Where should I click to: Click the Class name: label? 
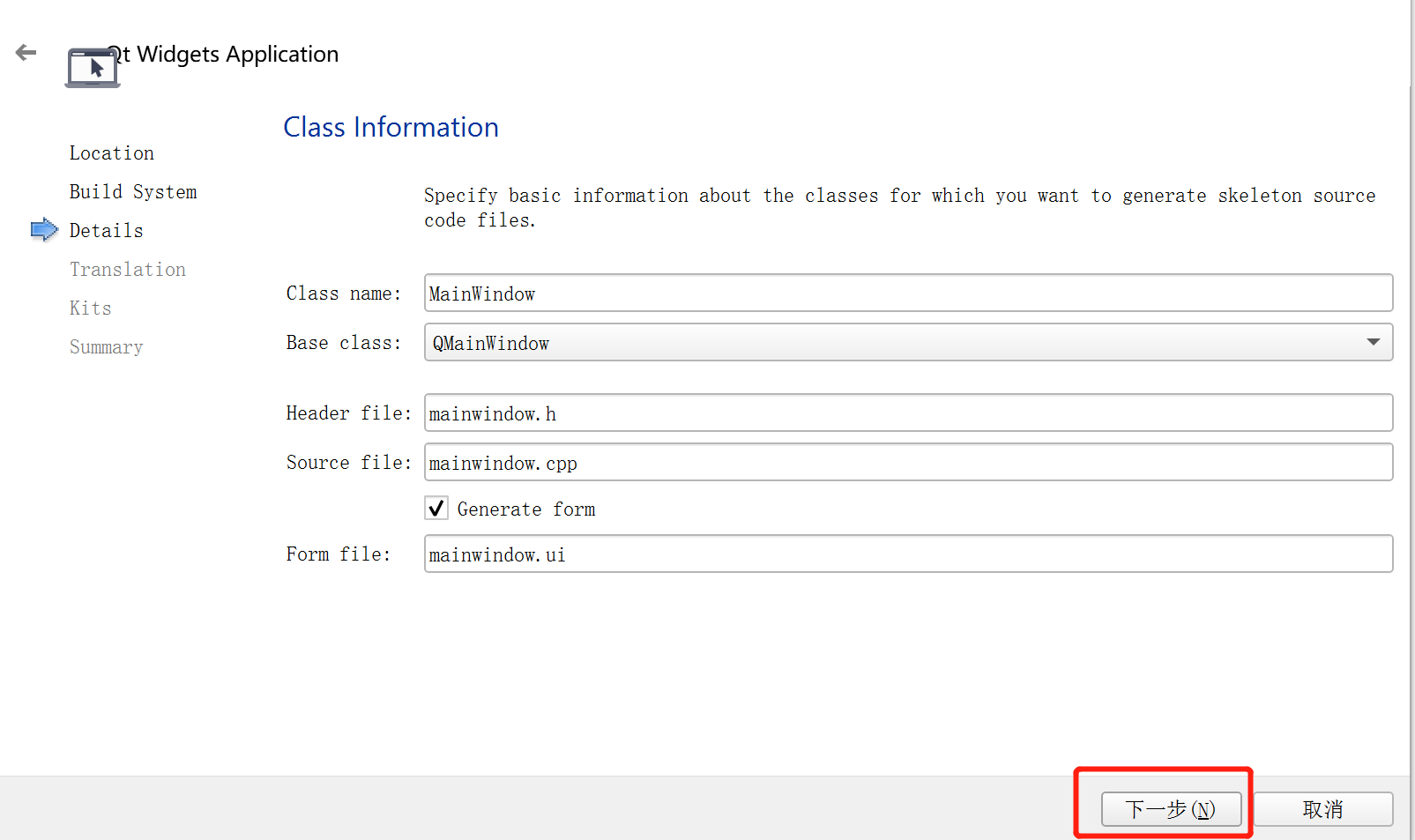click(344, 294)
